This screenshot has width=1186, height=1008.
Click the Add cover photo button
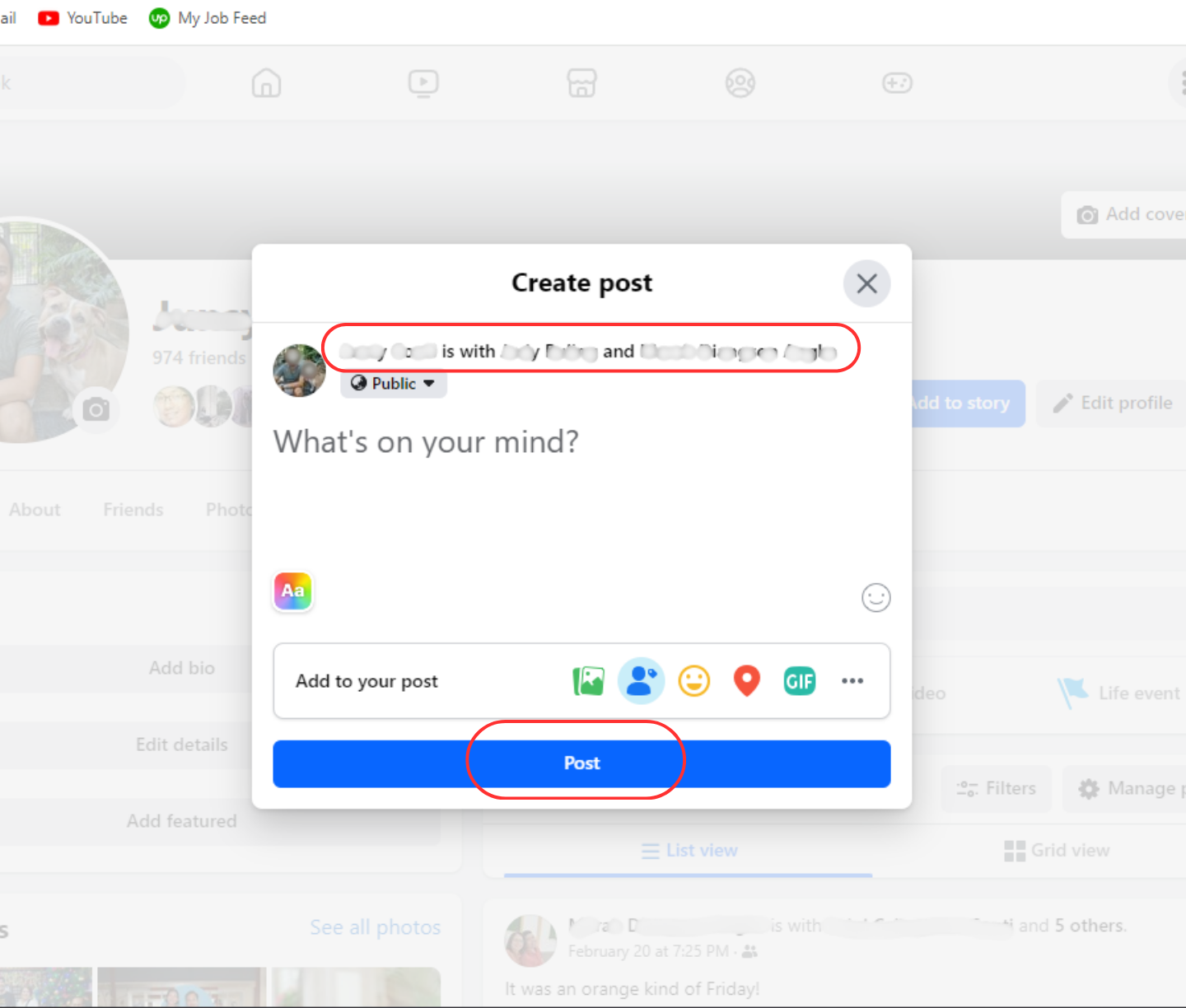pyautogui.click(x=1123, y=215)
